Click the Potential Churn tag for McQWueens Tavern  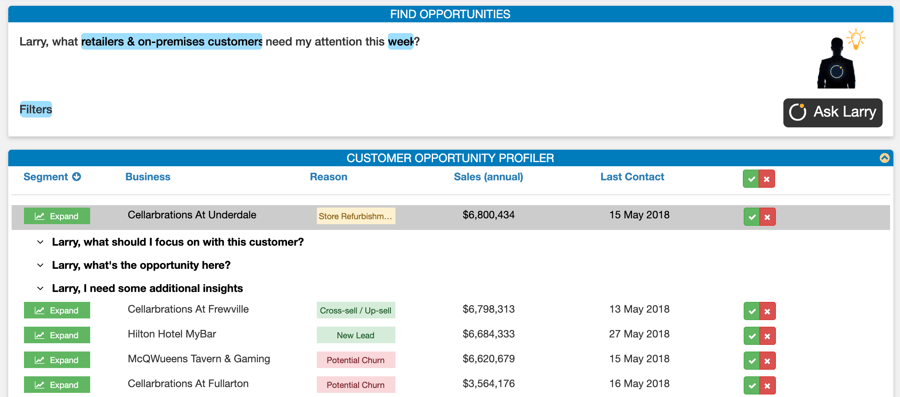356,360
